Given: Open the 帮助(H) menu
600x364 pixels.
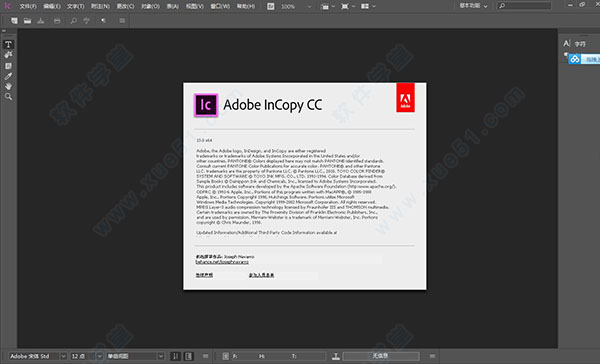Looking at the screenshot, I should (246, 7).
